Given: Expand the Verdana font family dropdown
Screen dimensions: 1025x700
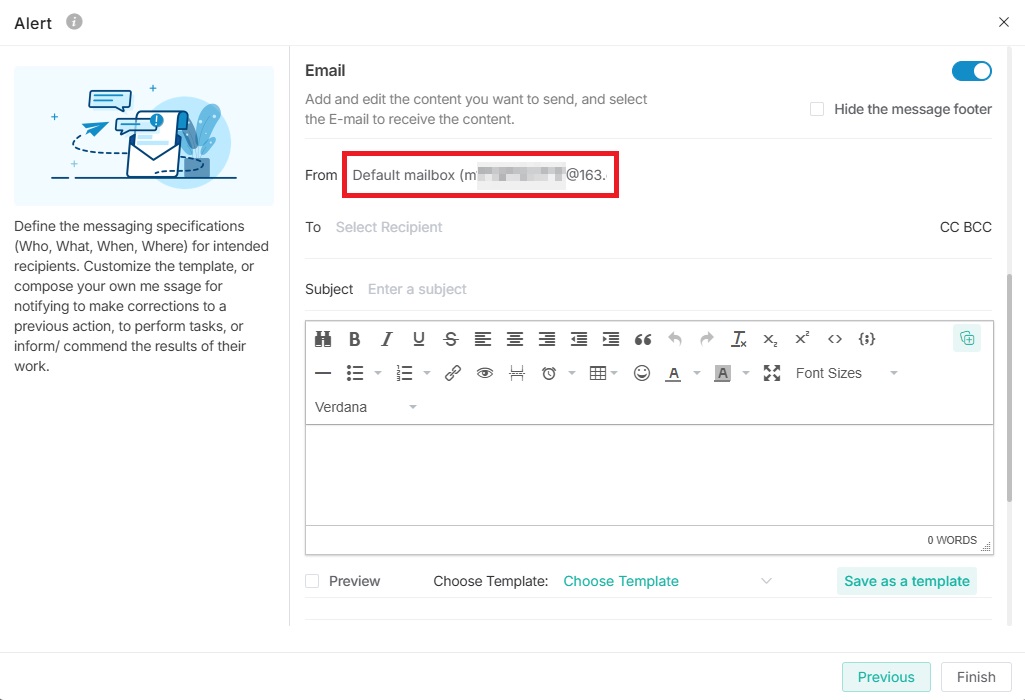Looking at the screenshot, I should click(x=365, y=407).
